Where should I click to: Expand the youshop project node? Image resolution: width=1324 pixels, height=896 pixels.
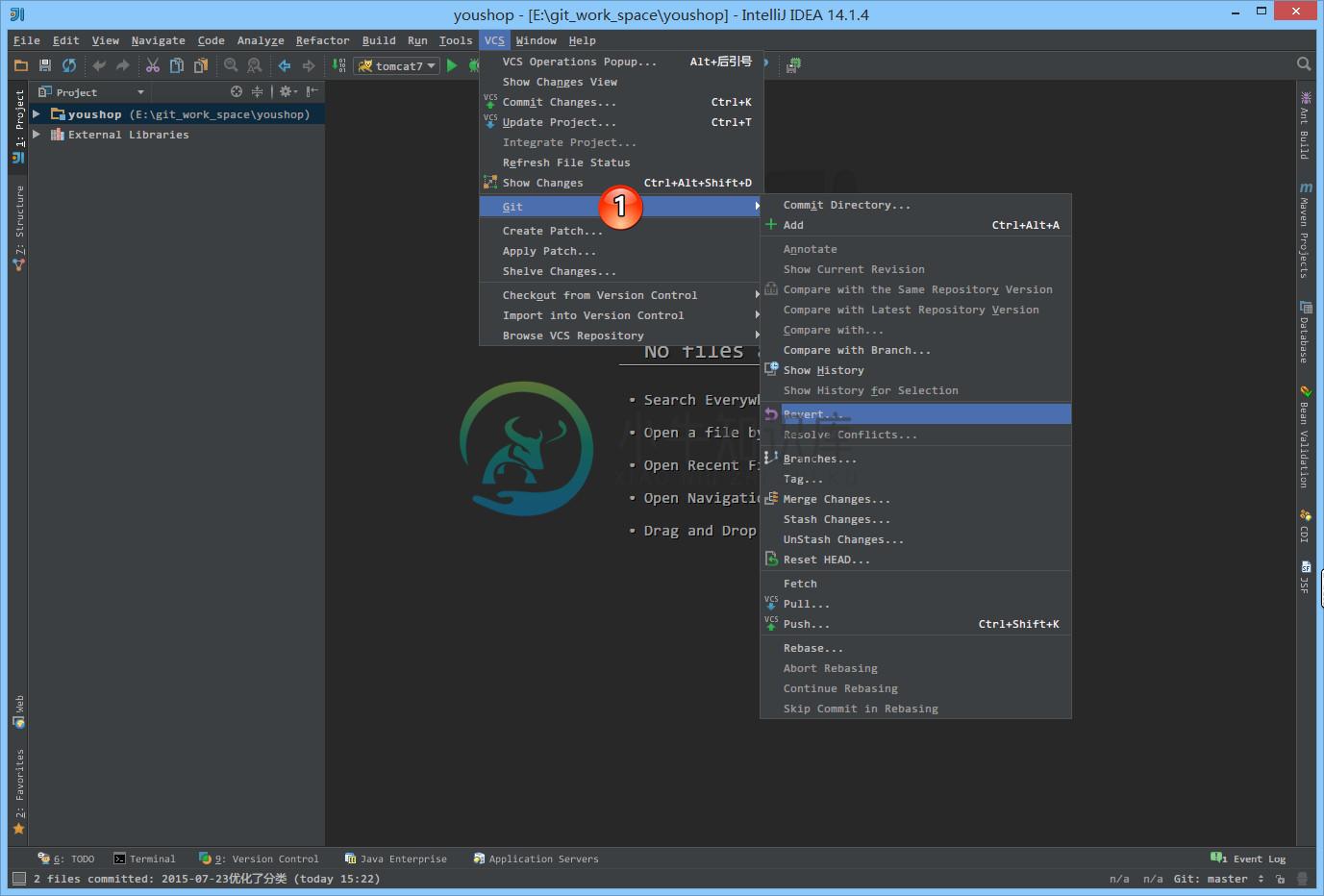(x=37, y=113)
